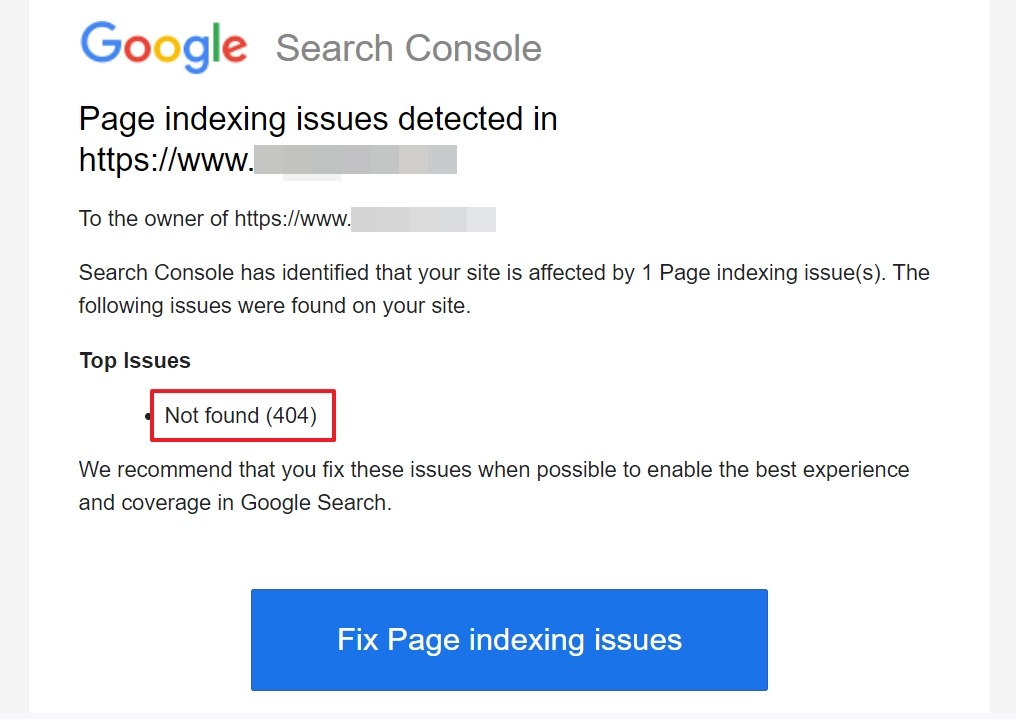Click the yellow 'o' in the Google logo
The height and width of the screenshot is (719, 1016).
tap(168, 50)
